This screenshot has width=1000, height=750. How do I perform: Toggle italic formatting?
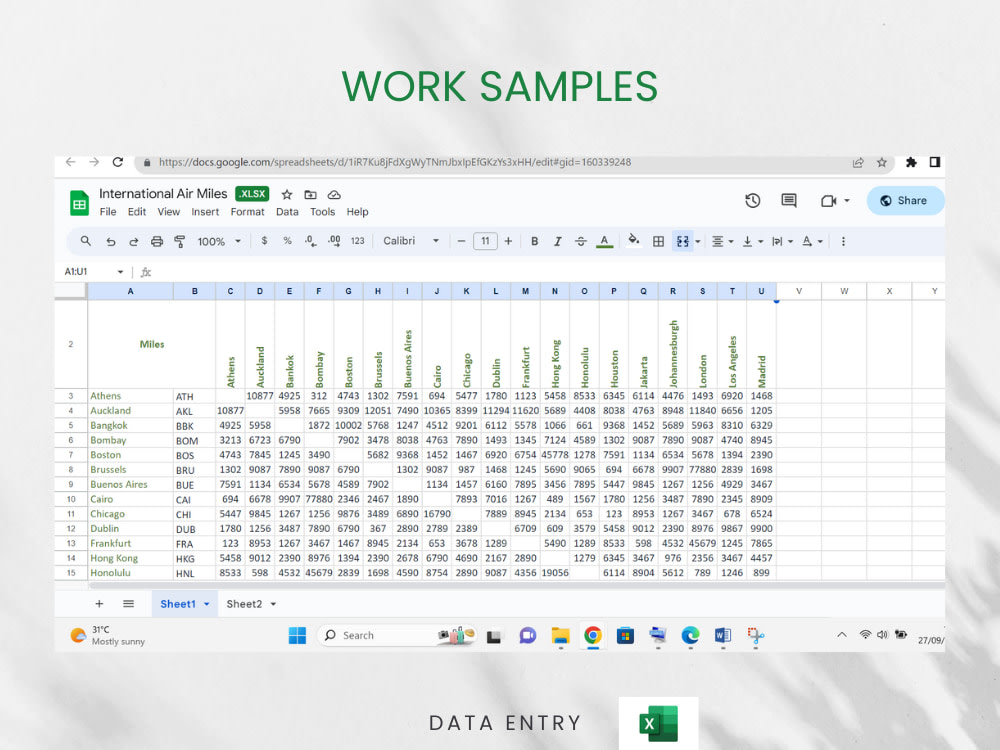coord(557,241)
